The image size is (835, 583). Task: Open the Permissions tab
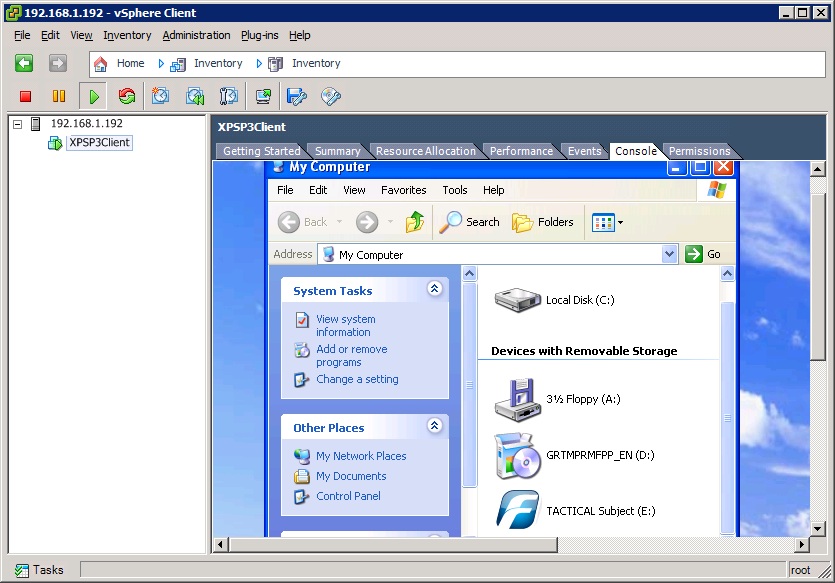click(x=699, y=151)
